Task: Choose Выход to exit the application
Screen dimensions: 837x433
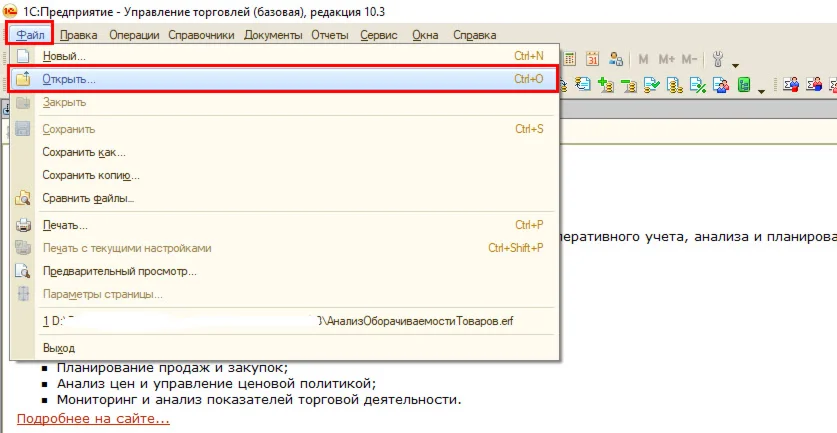Action: pyautogui.click(x=285, y=348)
